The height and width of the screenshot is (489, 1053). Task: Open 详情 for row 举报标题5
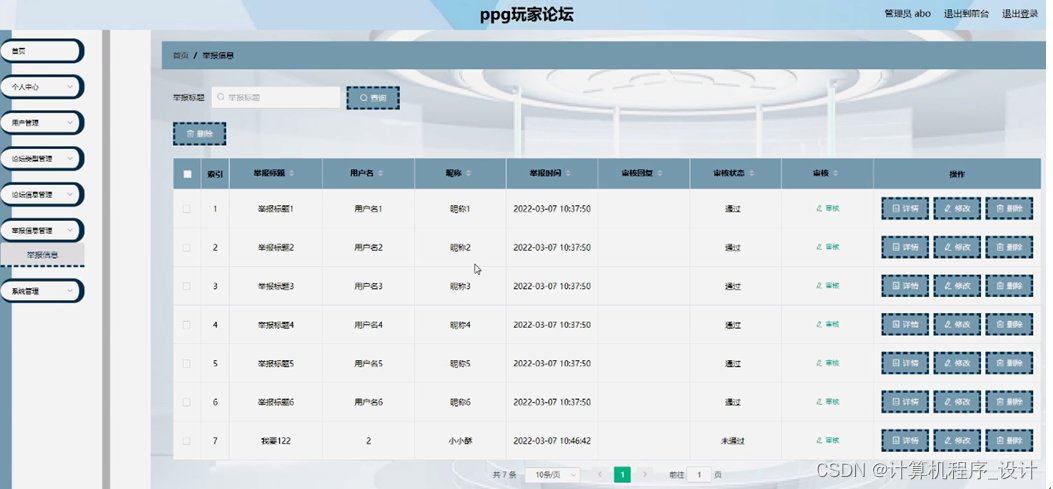905,363
